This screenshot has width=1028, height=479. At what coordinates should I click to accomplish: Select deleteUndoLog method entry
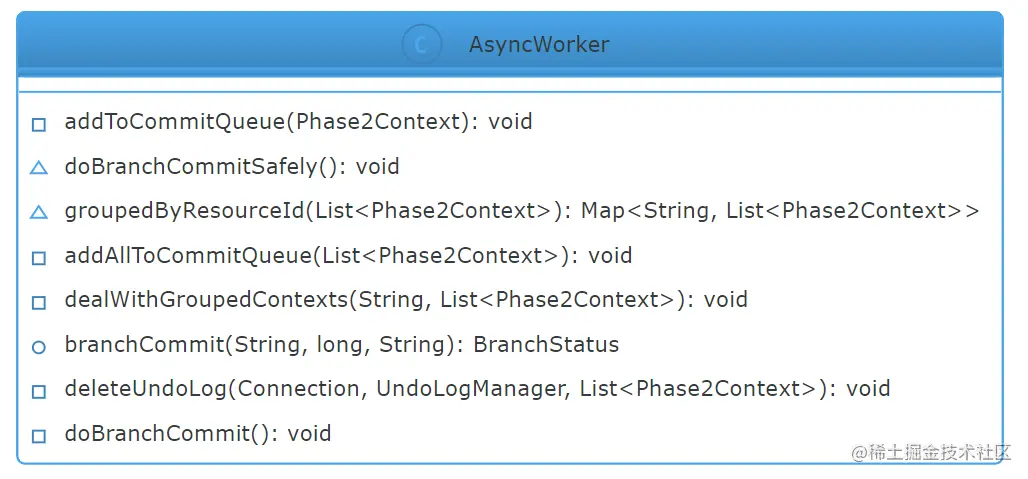[x=477, y=389]
